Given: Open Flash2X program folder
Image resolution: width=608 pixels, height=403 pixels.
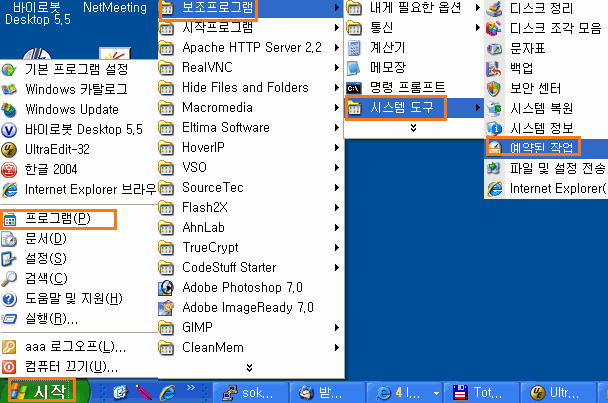Looking at the screenshot, I should click(251, 208).
